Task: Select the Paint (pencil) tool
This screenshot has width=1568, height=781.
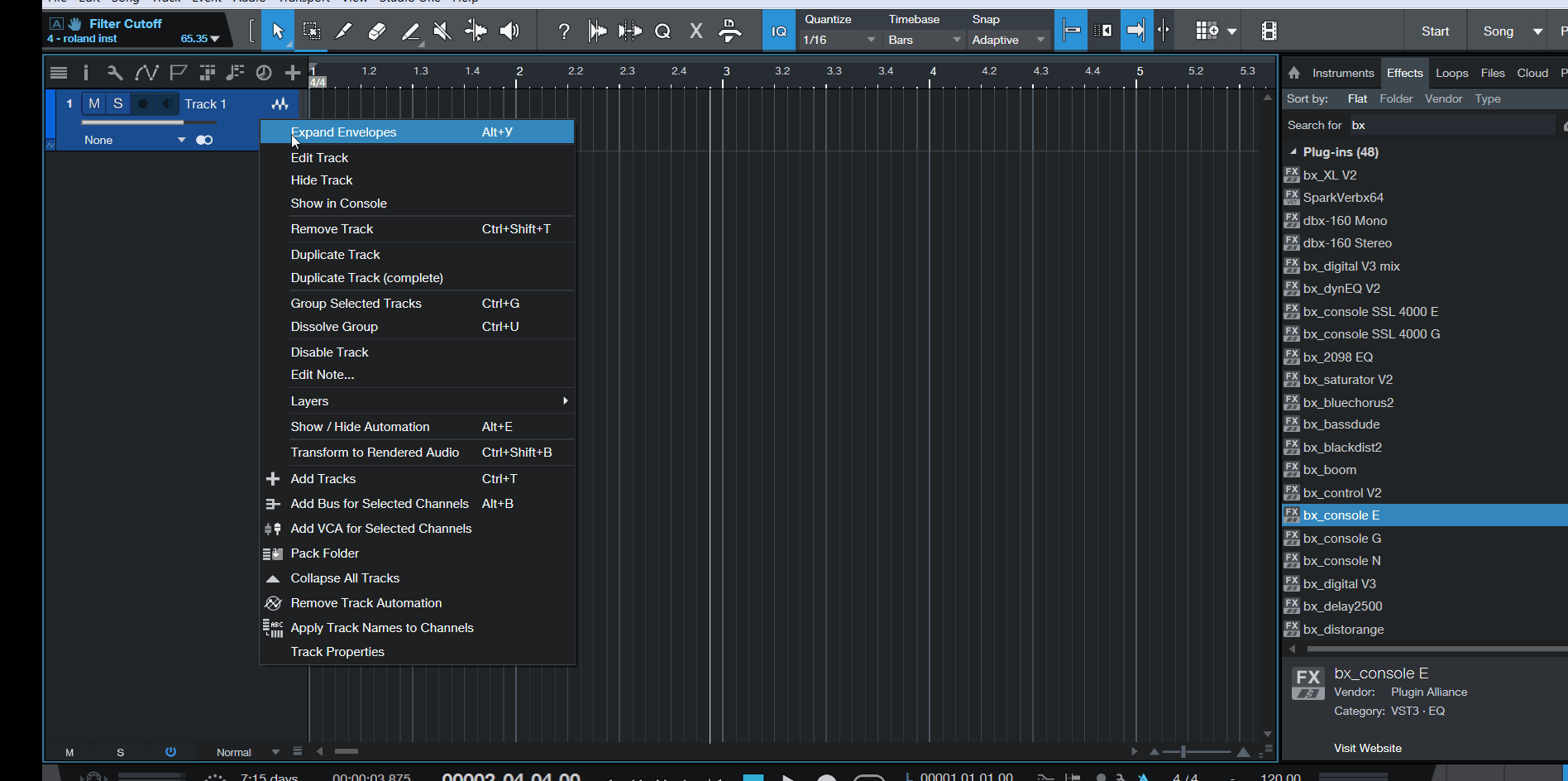Action: tap(410, 31)
